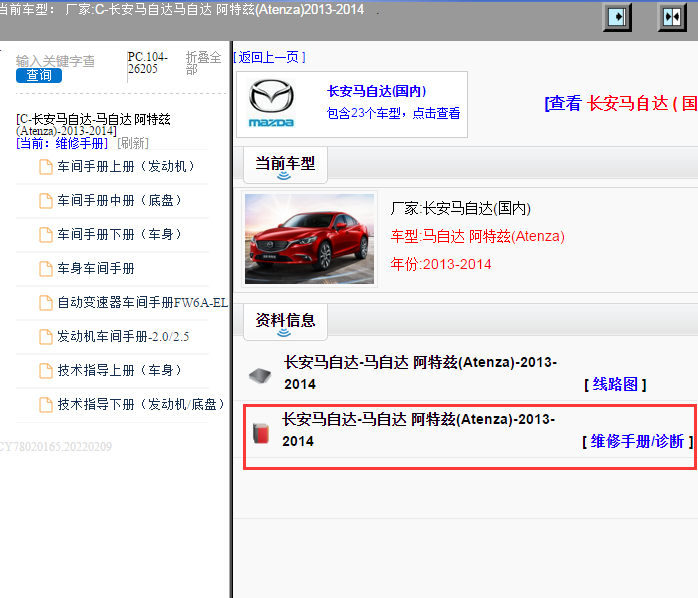Open 自动变速器车间手册FW6A-EL document
The image size is (698, 598).
pyautogui.click(x=142, y=302)
